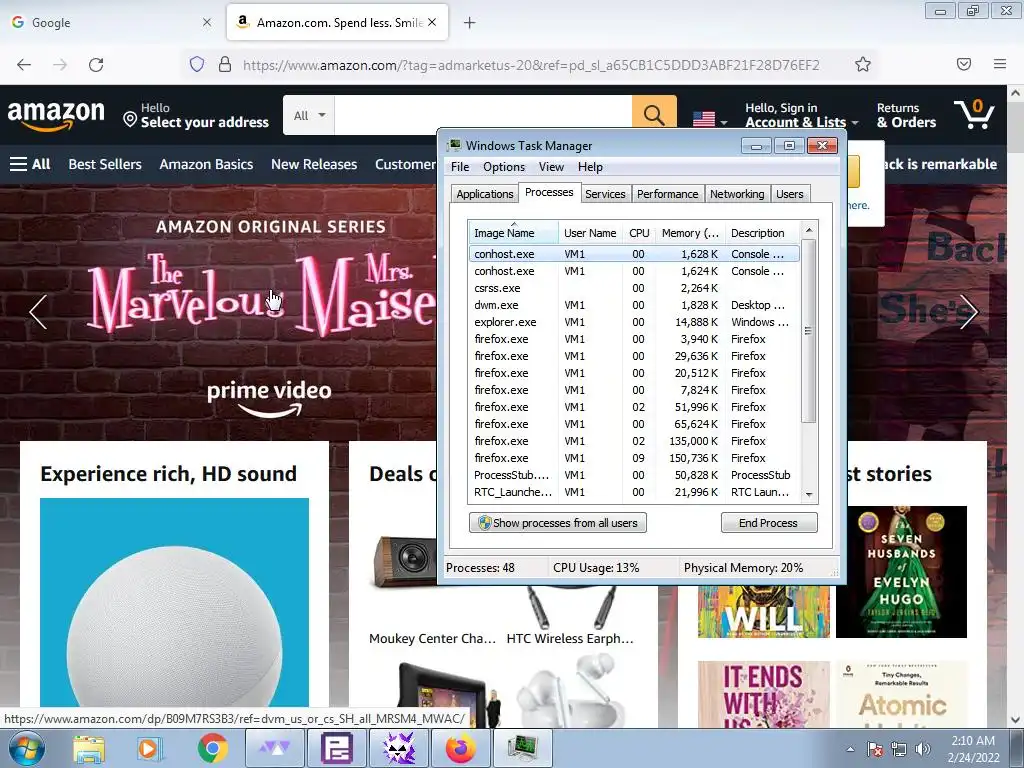Click the Firefox taskbar icon
The width and height of the screenshot is (1024, 768).
pyautogui.click(x=460, y=748)
